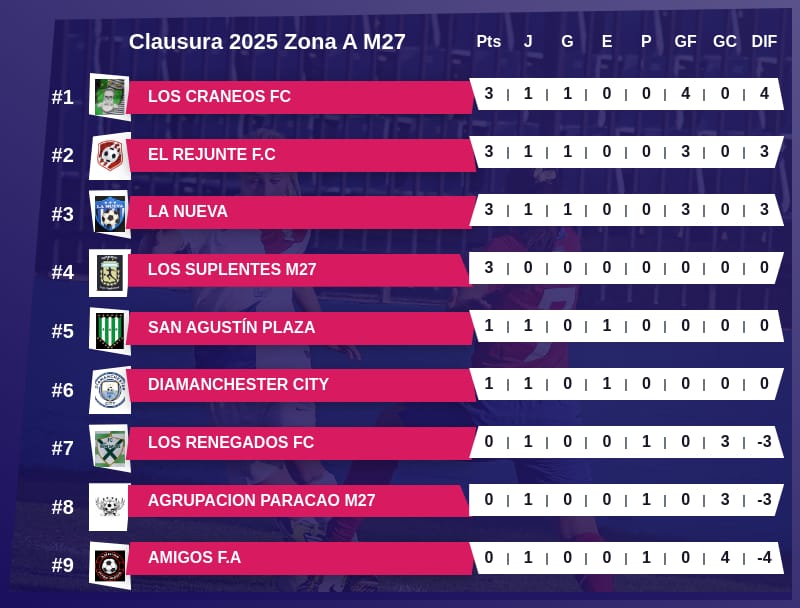Viewport: 800px width, 608px height.
Task: Click the Pts column header
Action: (x=488, y=42)
